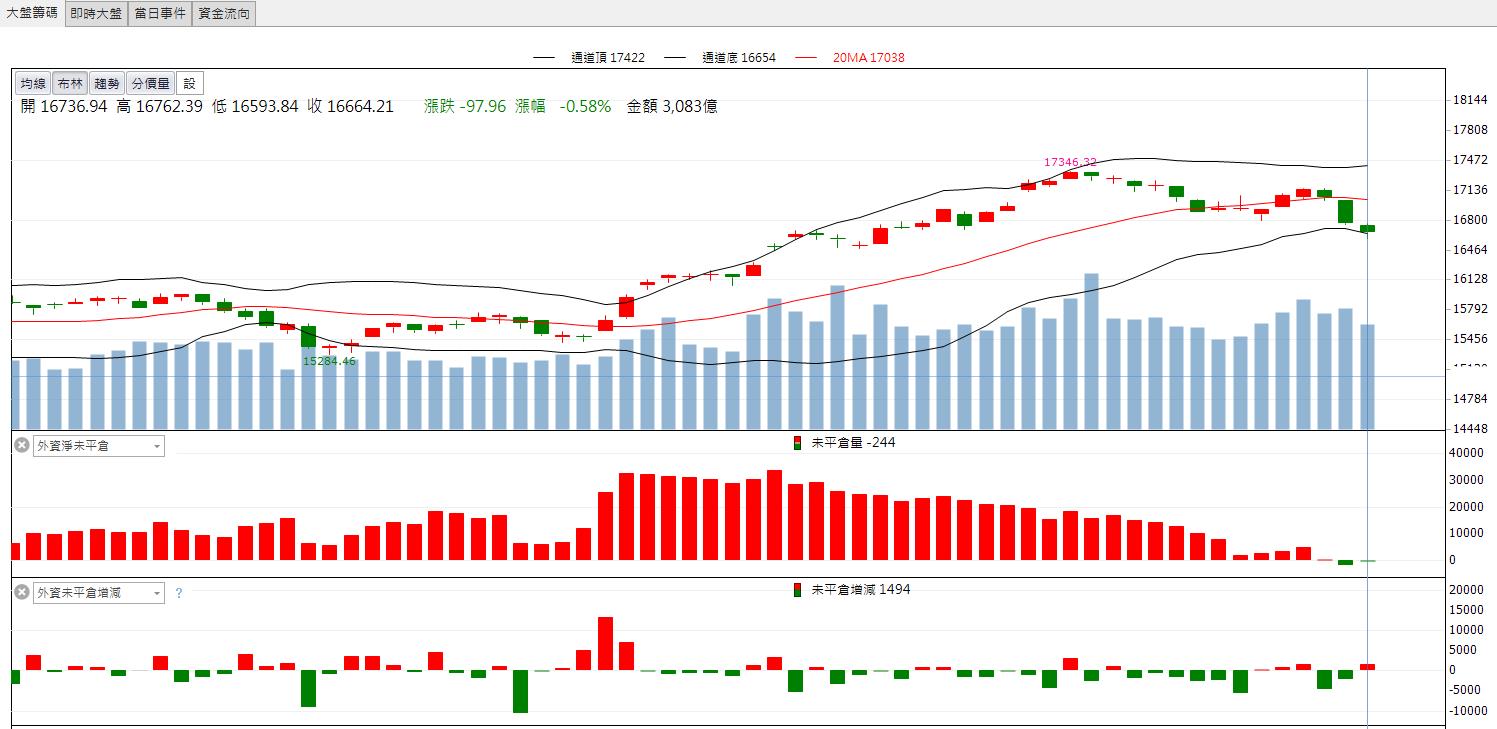Click the tallest blue volume bar
1497x729 pixels.
coord(1091,352)
